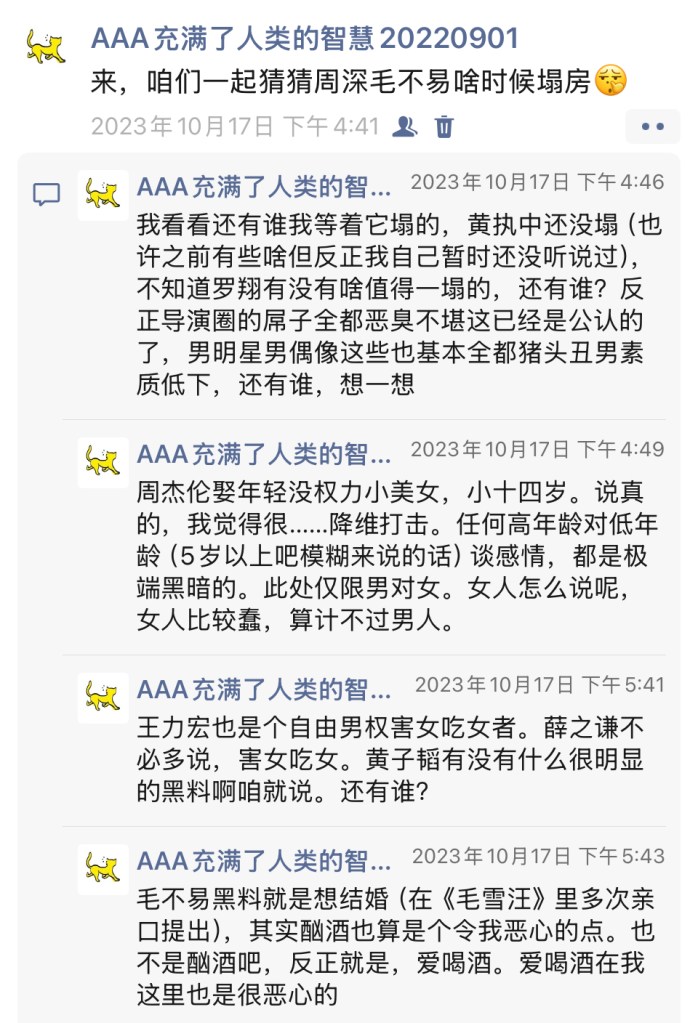Click the avatar of the 4:46 comment
The image size is (698, 1023).
(x=103, y=194)
